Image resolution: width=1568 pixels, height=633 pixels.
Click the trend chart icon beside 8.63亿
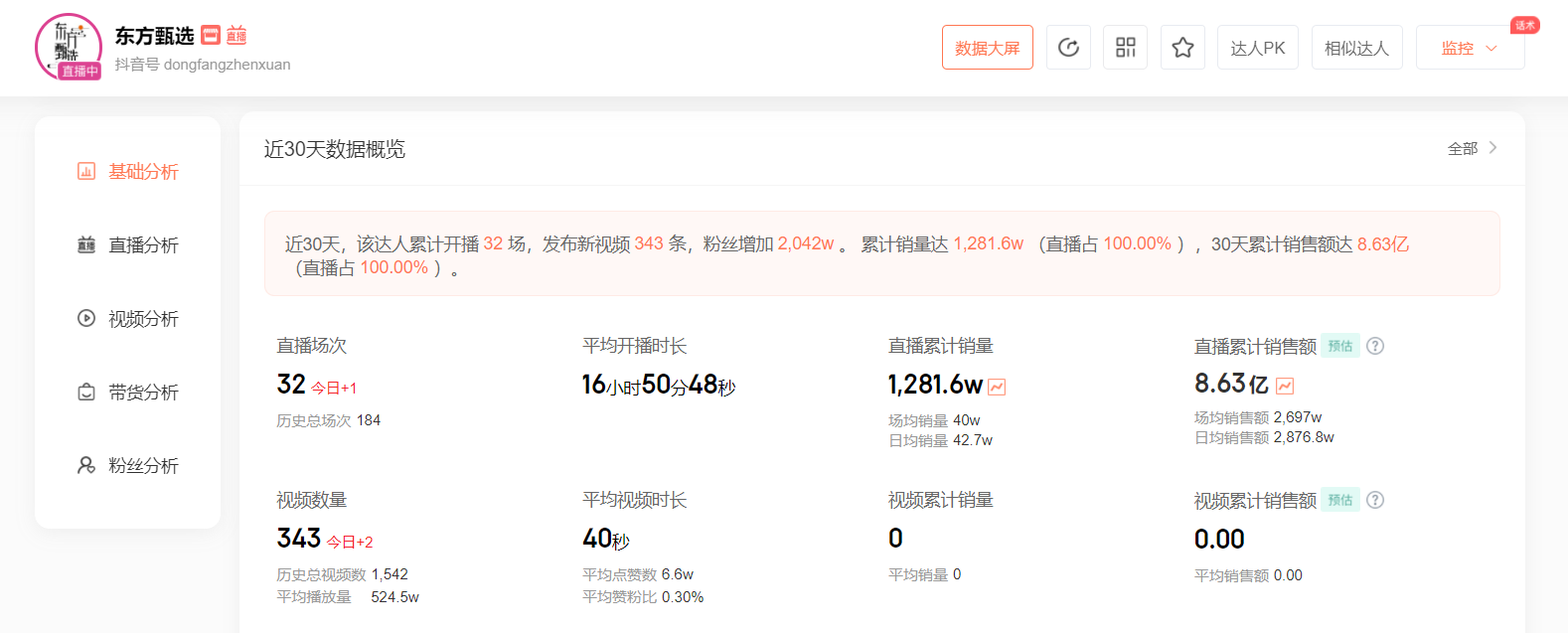pyautogui.click(x=1285, y=386)
